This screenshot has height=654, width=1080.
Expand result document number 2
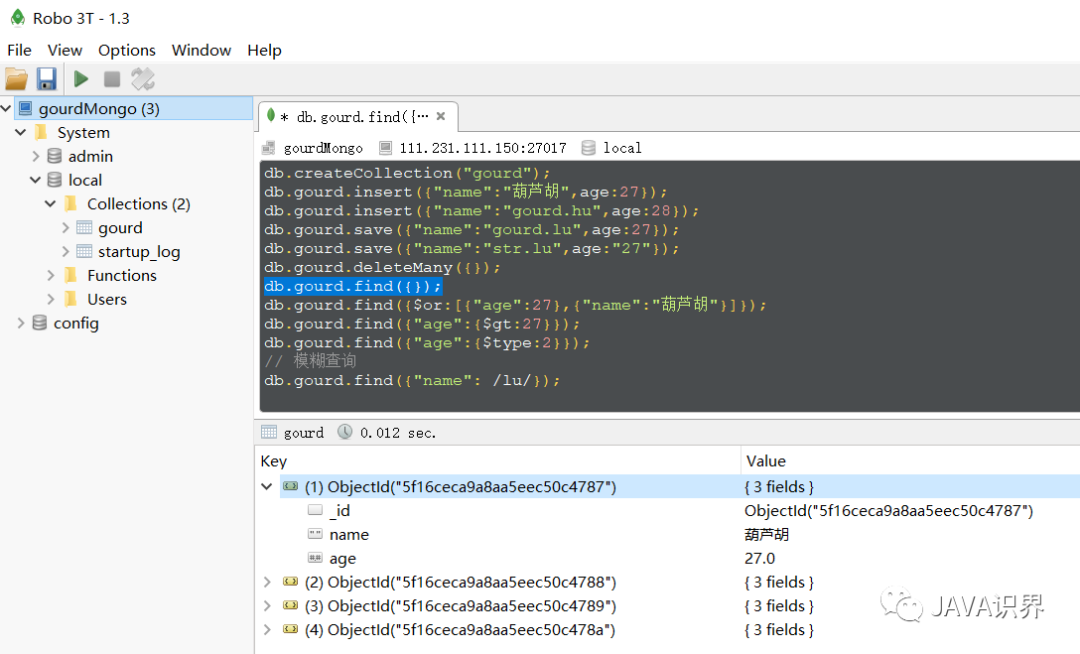(267, 582)
